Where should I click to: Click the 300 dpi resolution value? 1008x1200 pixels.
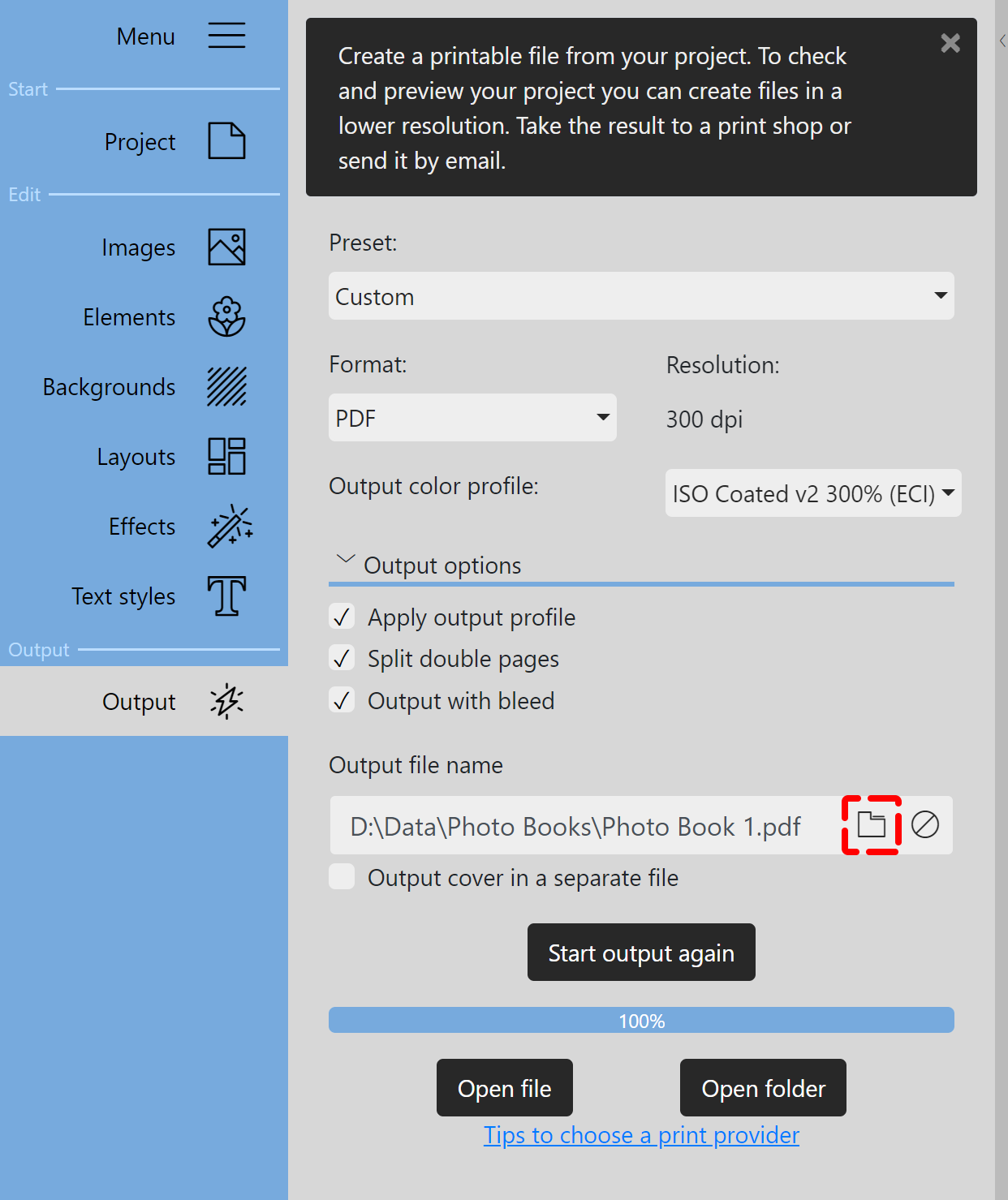coord(704,419)
